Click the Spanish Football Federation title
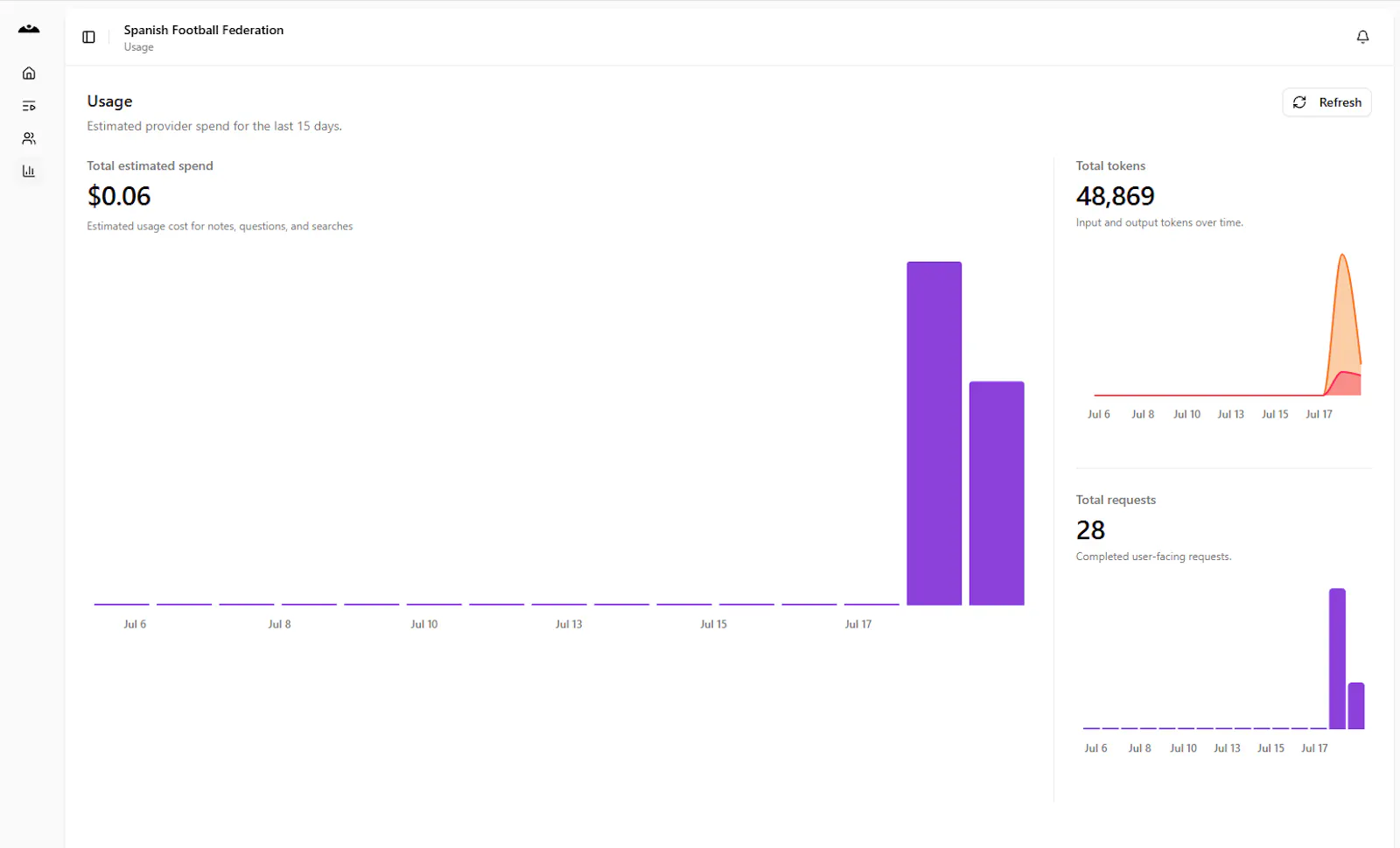Screen dimensions: 1400x848 (x=204, y=30)
